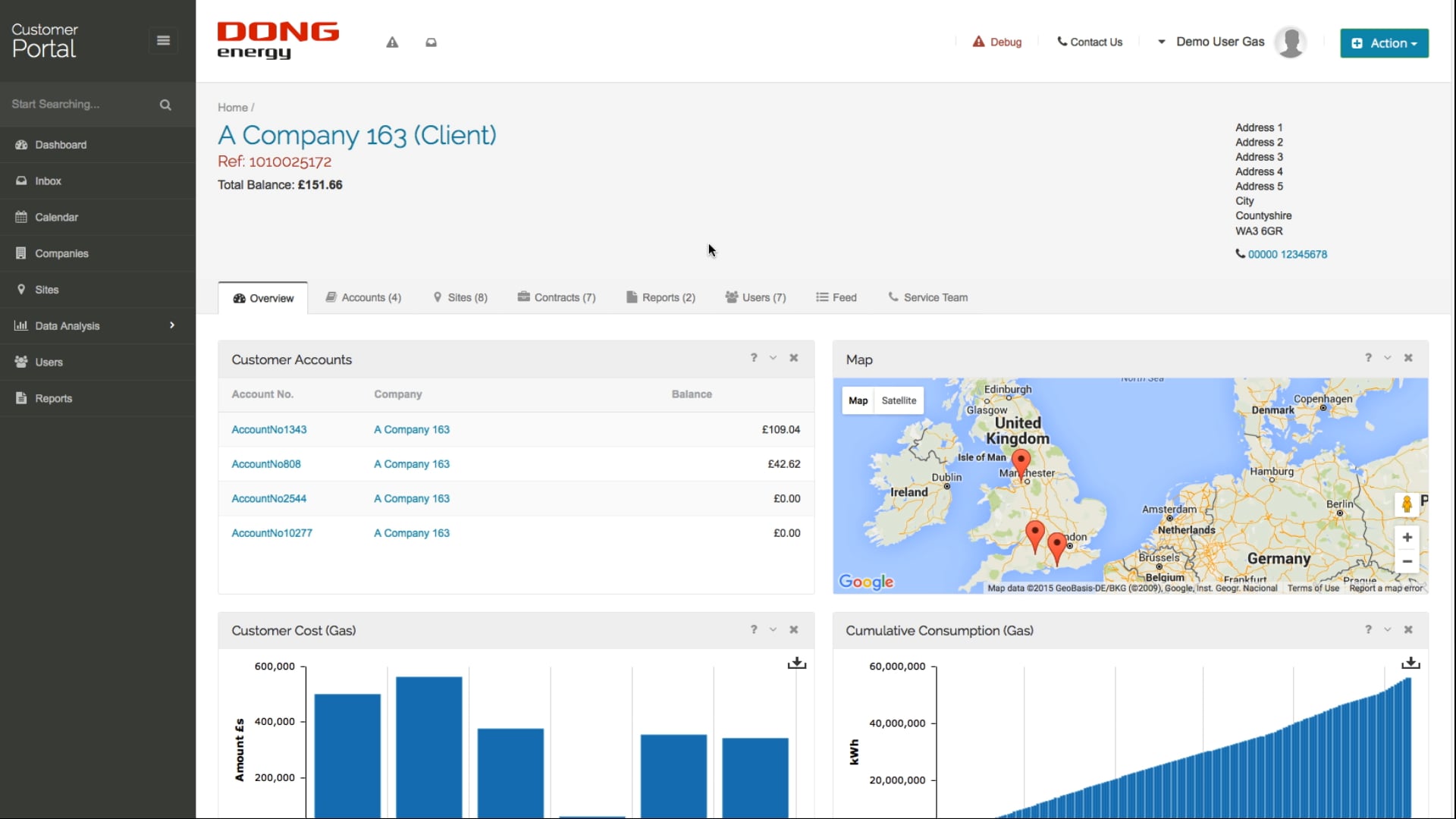Open the Calendar from the sidebar

[x=55, y=217]
